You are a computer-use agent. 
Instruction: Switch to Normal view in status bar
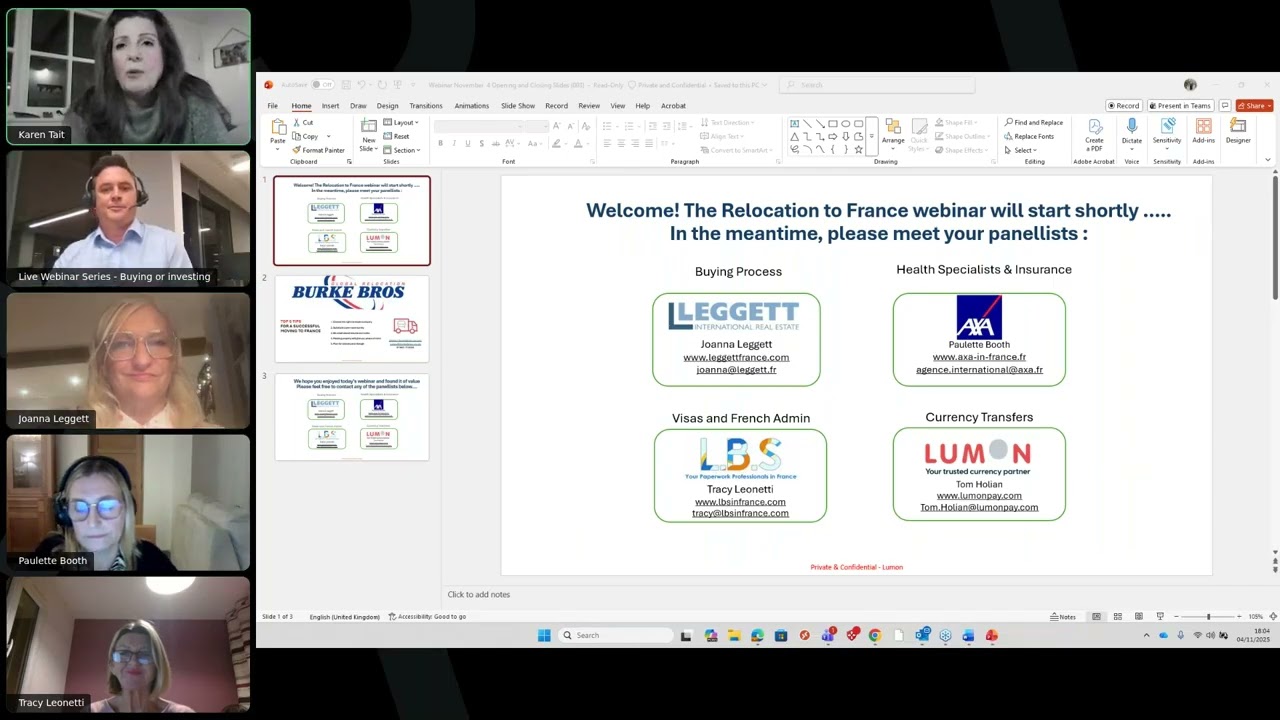[x=1096, y=617]
